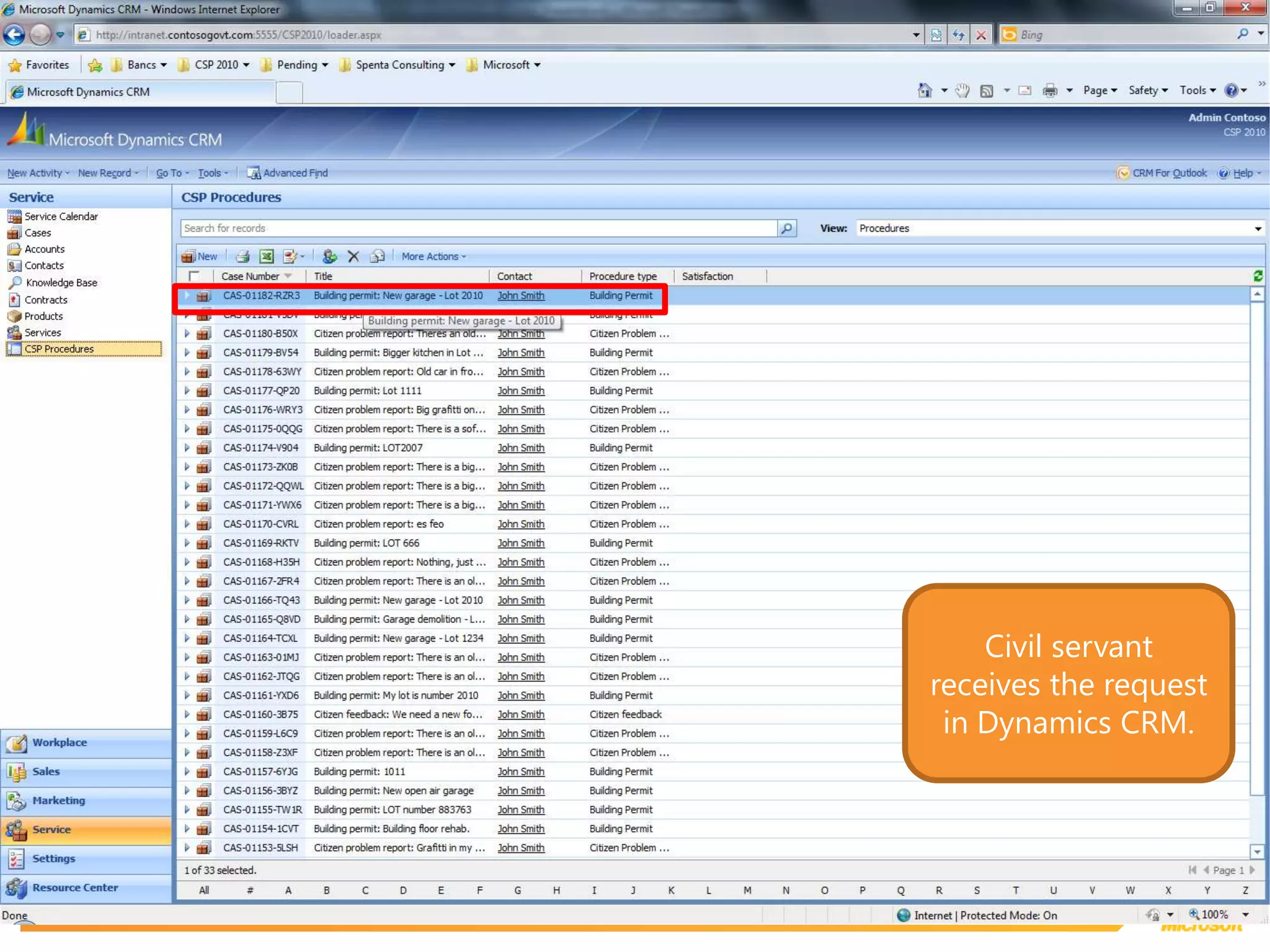The image size is (1270, 952).
Task: Open the Resource Center area
Action: click(86, 888)
